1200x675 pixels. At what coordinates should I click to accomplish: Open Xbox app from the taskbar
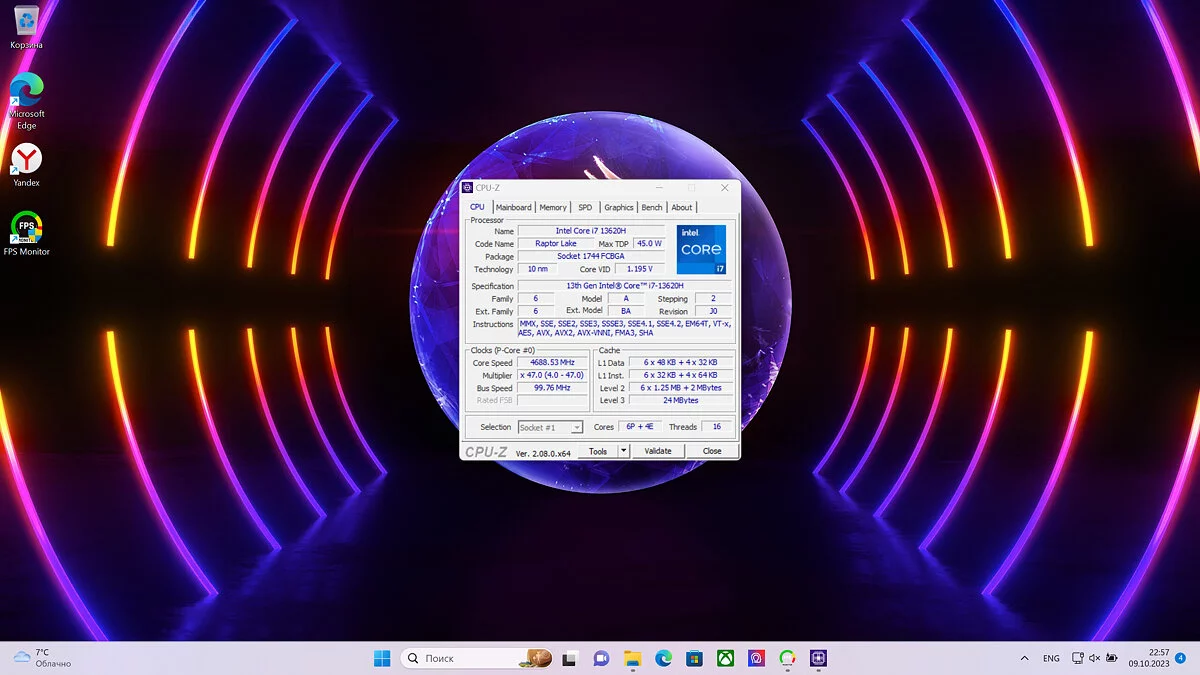tap(725, 658)
